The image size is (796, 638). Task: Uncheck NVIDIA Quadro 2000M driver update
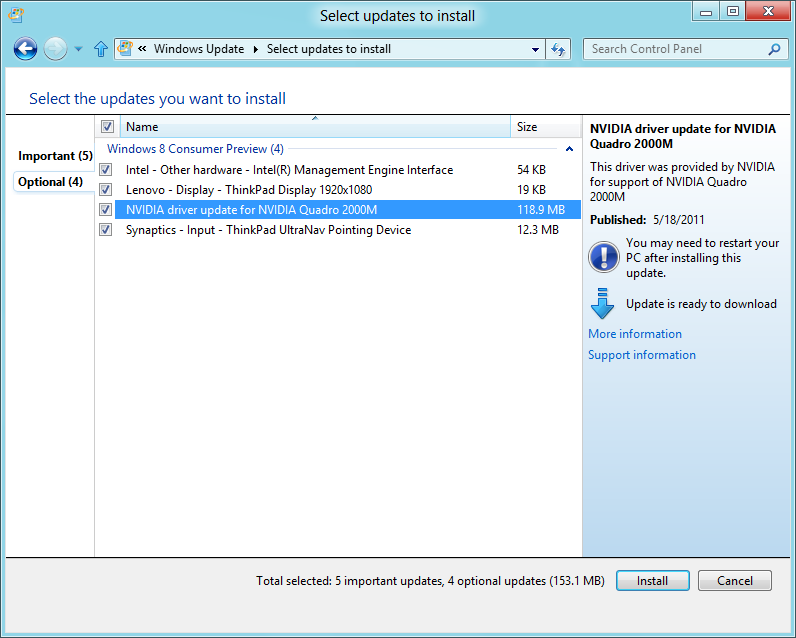(106, 209)
